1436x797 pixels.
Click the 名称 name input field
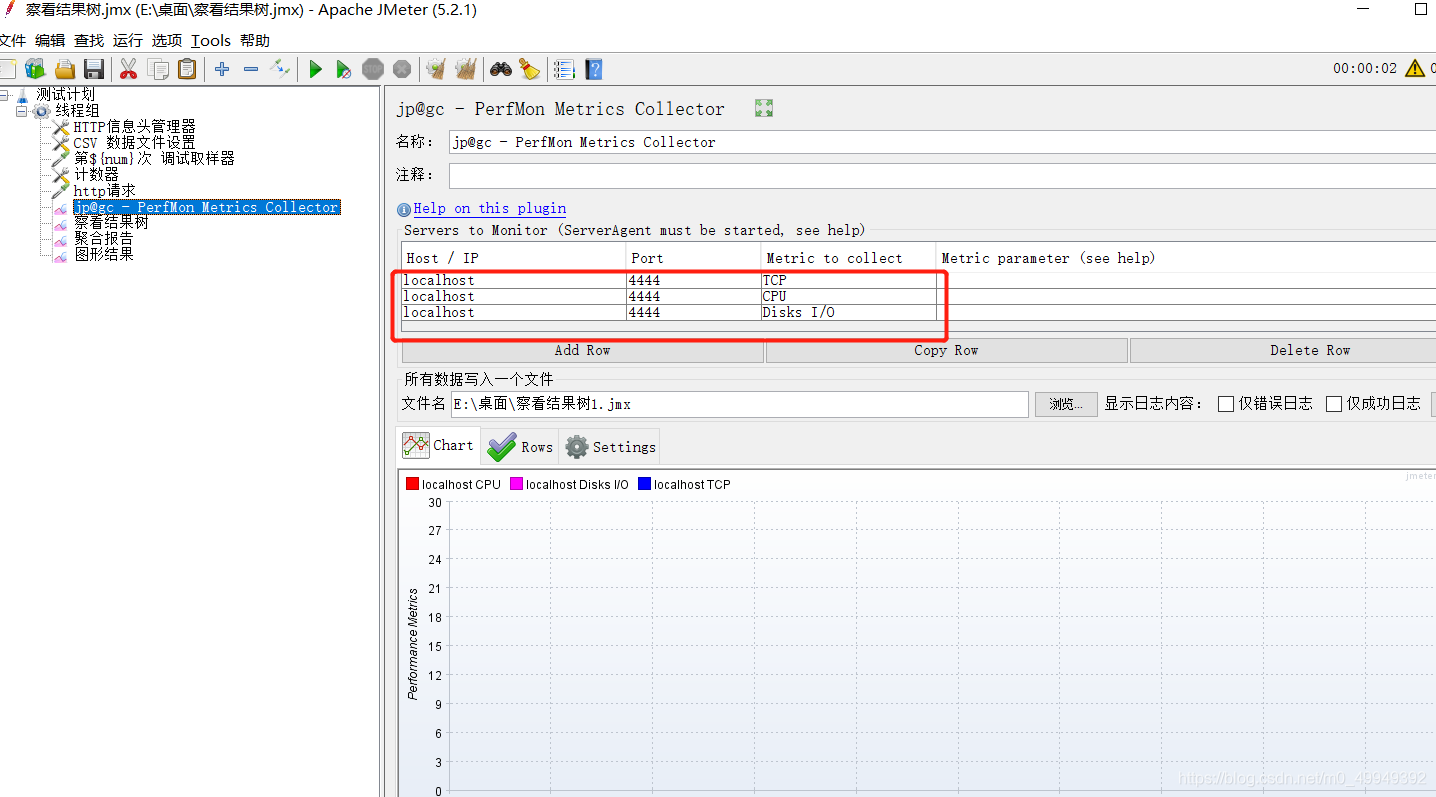click(942, 142)
